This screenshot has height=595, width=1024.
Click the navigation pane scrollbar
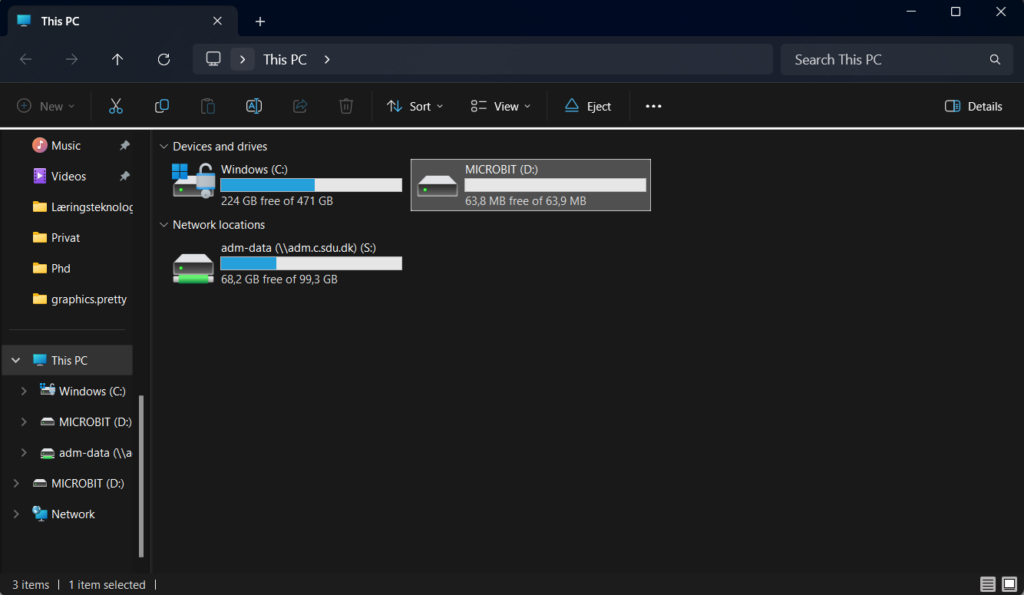(x=141, y=475)
